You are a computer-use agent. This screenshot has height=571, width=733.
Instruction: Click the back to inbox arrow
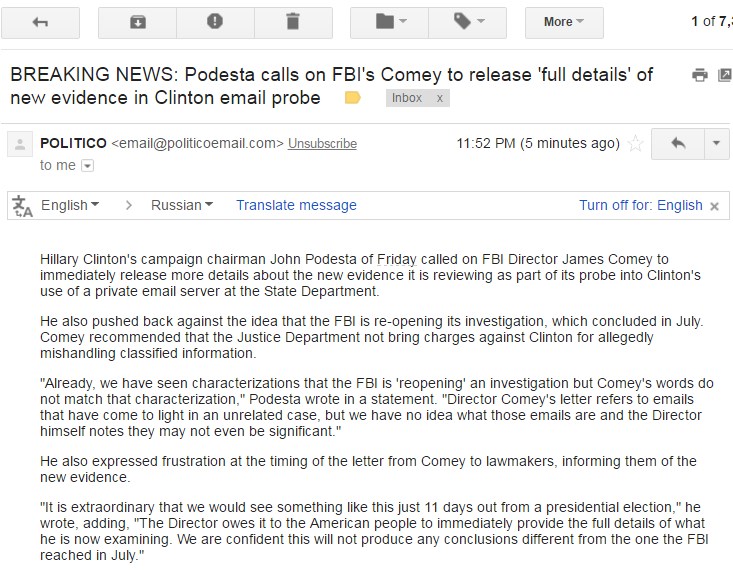pos(40,22)
